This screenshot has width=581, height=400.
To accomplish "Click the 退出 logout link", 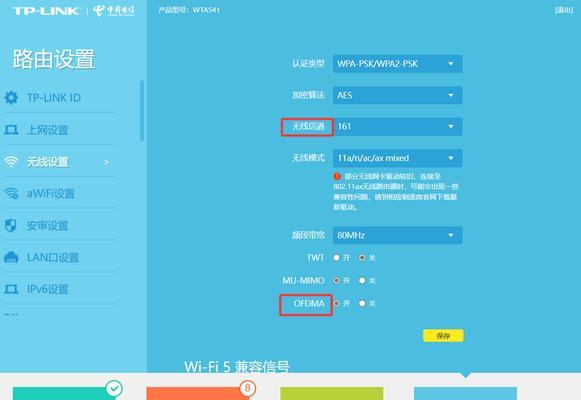I will click(x=564, y=10).
